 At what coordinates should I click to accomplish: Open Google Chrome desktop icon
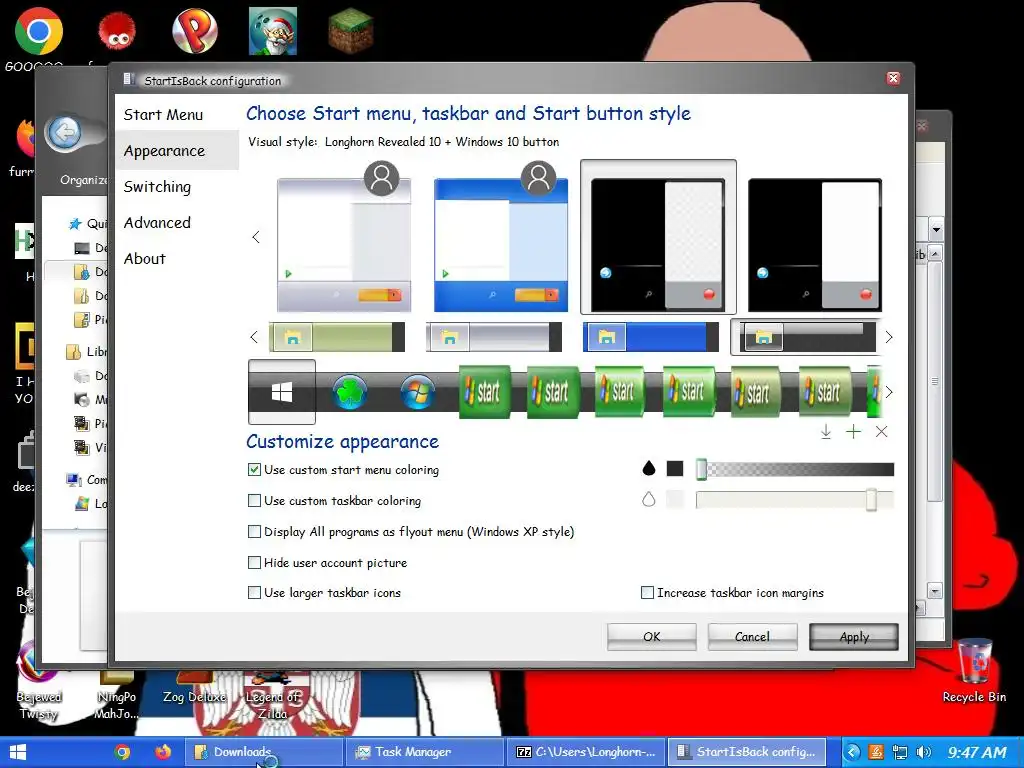click(x=39, y=31)
